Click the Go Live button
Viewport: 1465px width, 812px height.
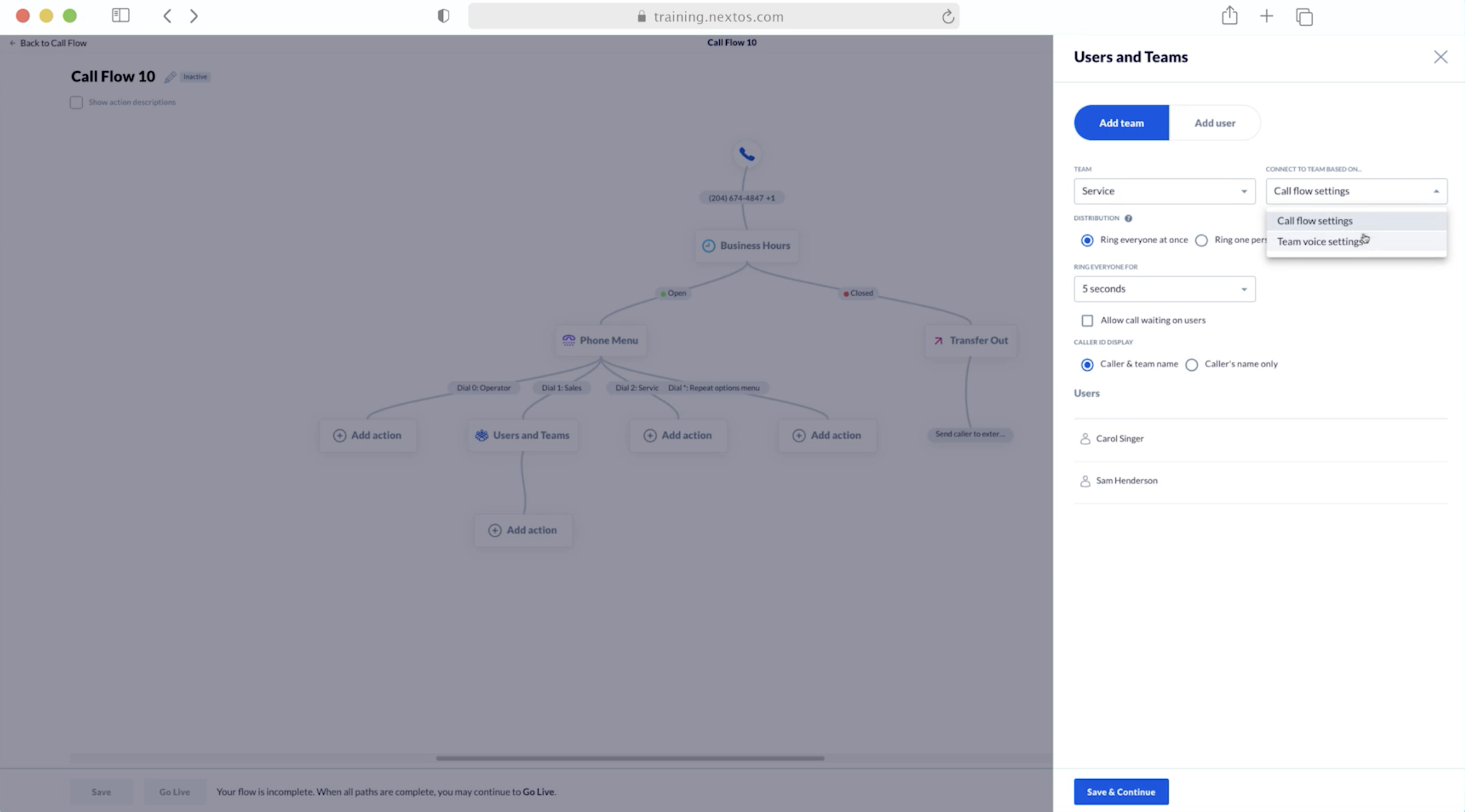pos(174,791)
